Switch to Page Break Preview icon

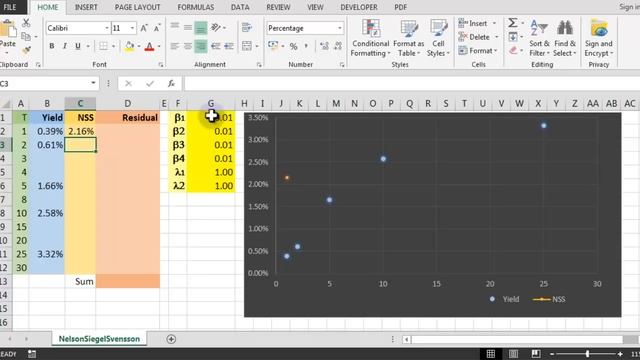536,354
